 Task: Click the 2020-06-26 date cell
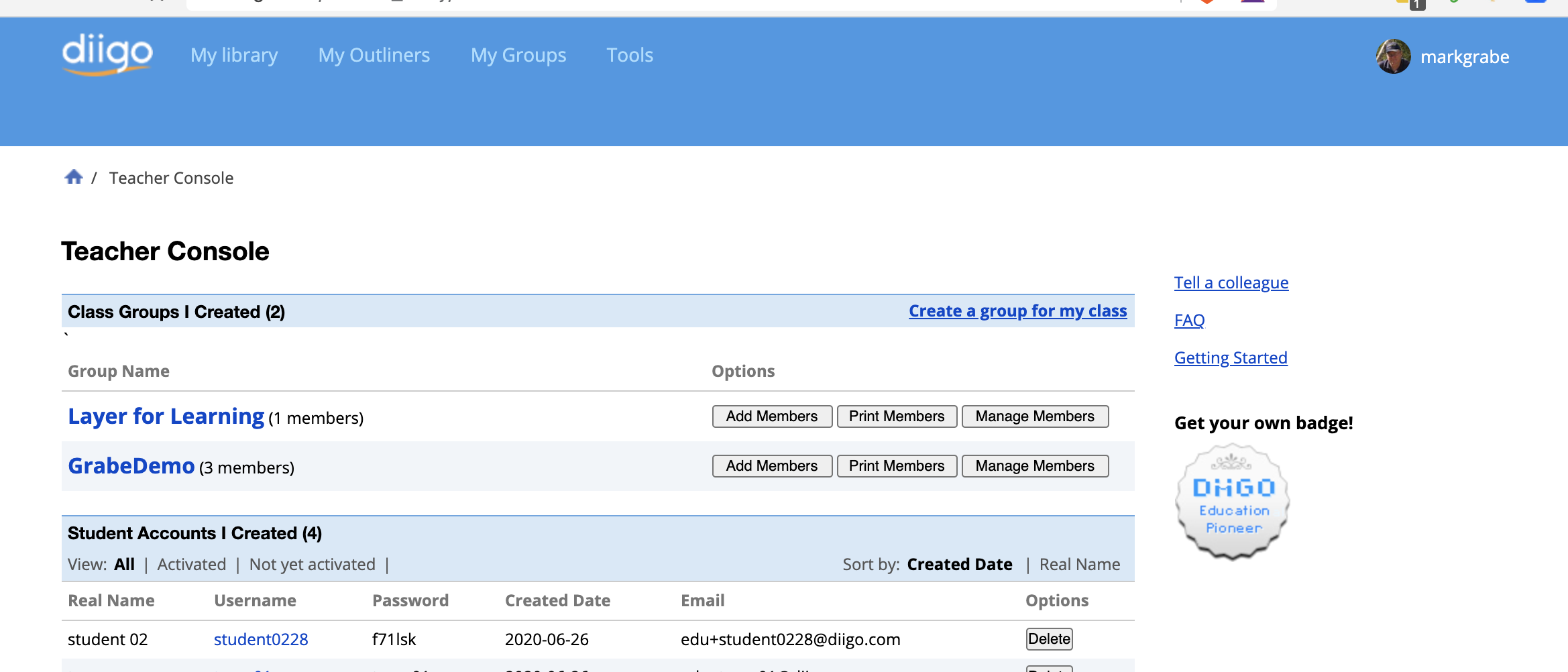(x=547, y=640)
